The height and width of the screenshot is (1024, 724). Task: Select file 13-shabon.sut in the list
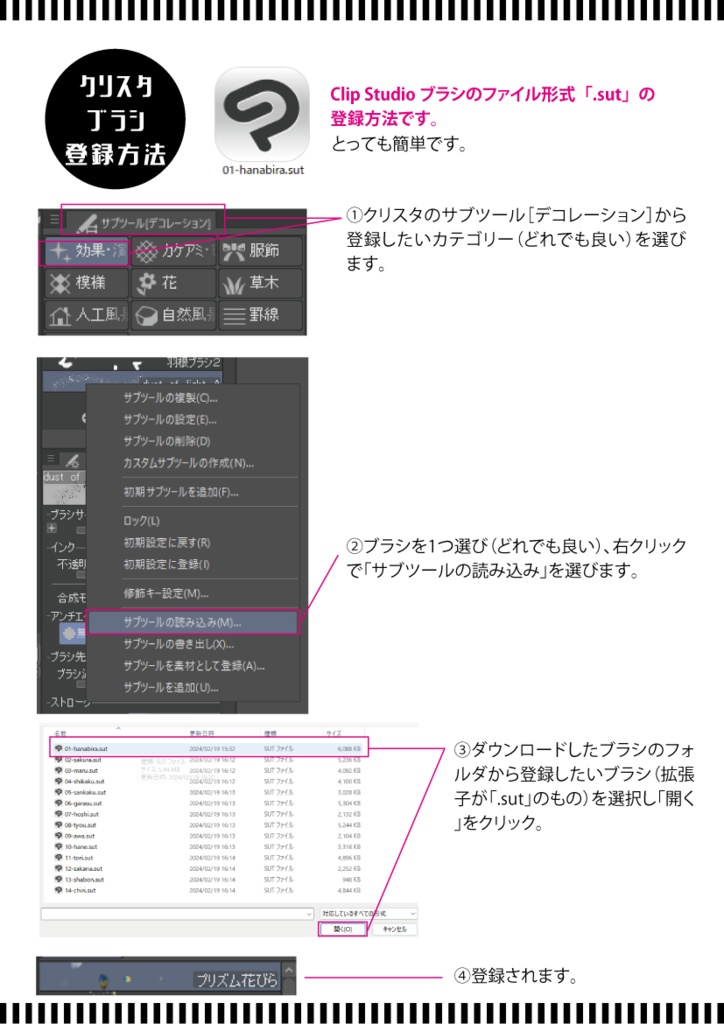210,880
